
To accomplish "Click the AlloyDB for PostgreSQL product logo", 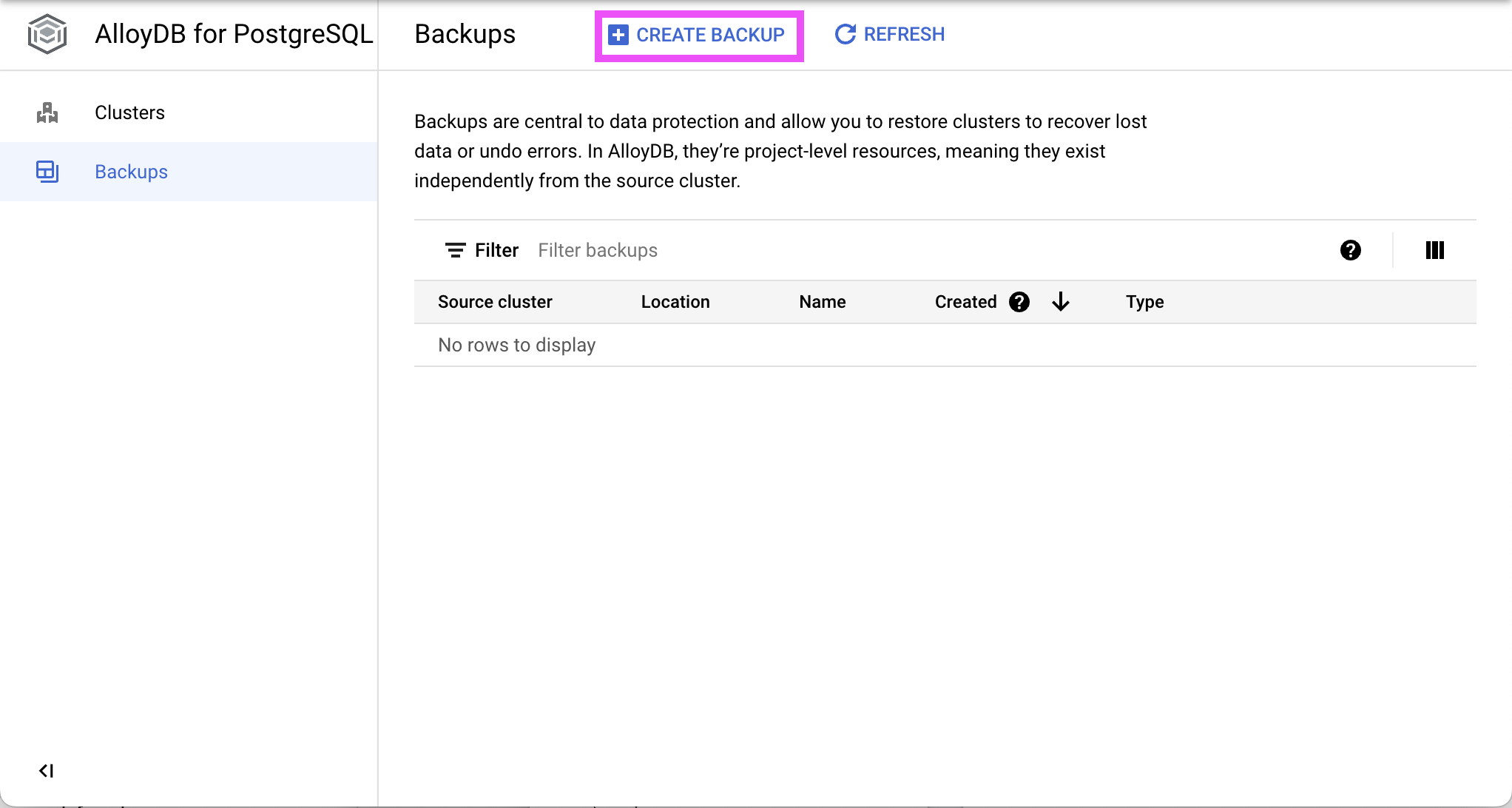I will [x=47, y=33].
